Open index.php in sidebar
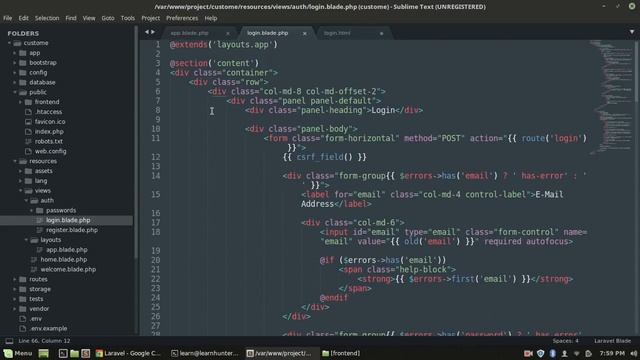The height and width of the screenshot is (360, 640). click(x=49, y=131)
